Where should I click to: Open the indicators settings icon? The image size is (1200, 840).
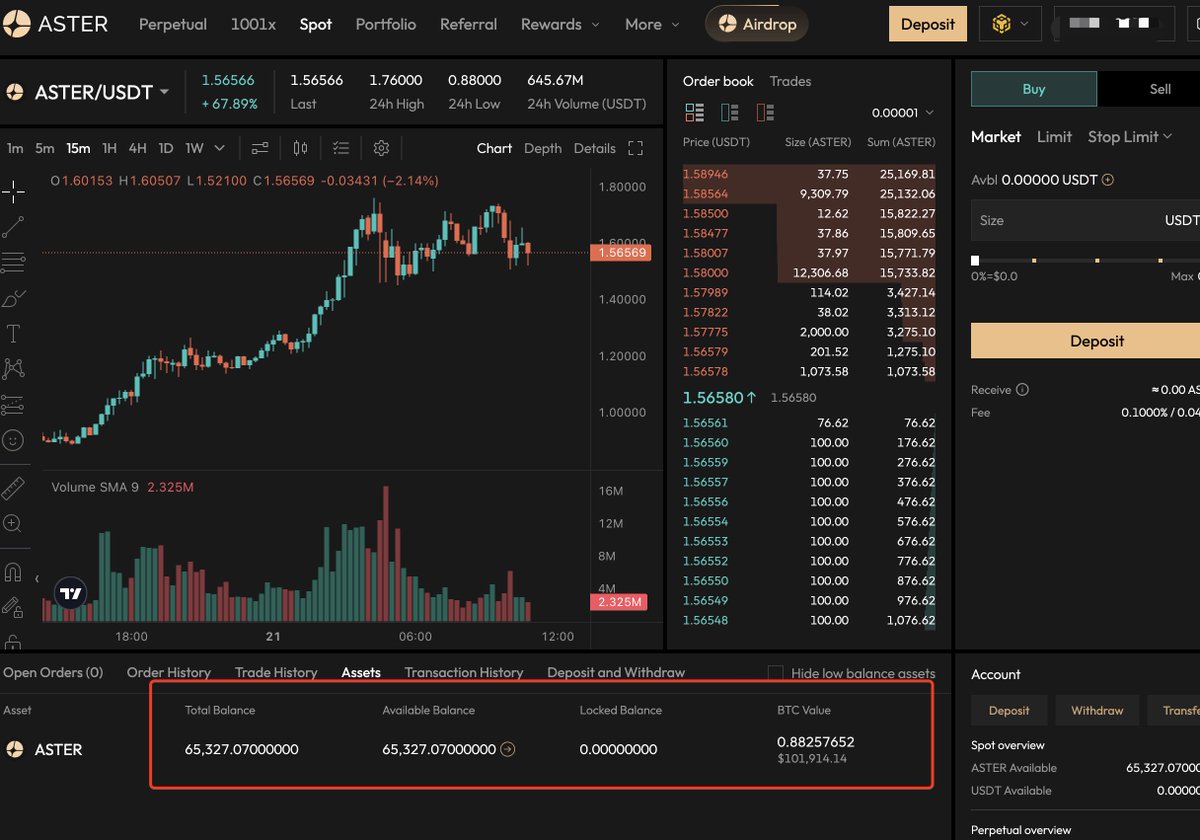[x=260, y=148]
